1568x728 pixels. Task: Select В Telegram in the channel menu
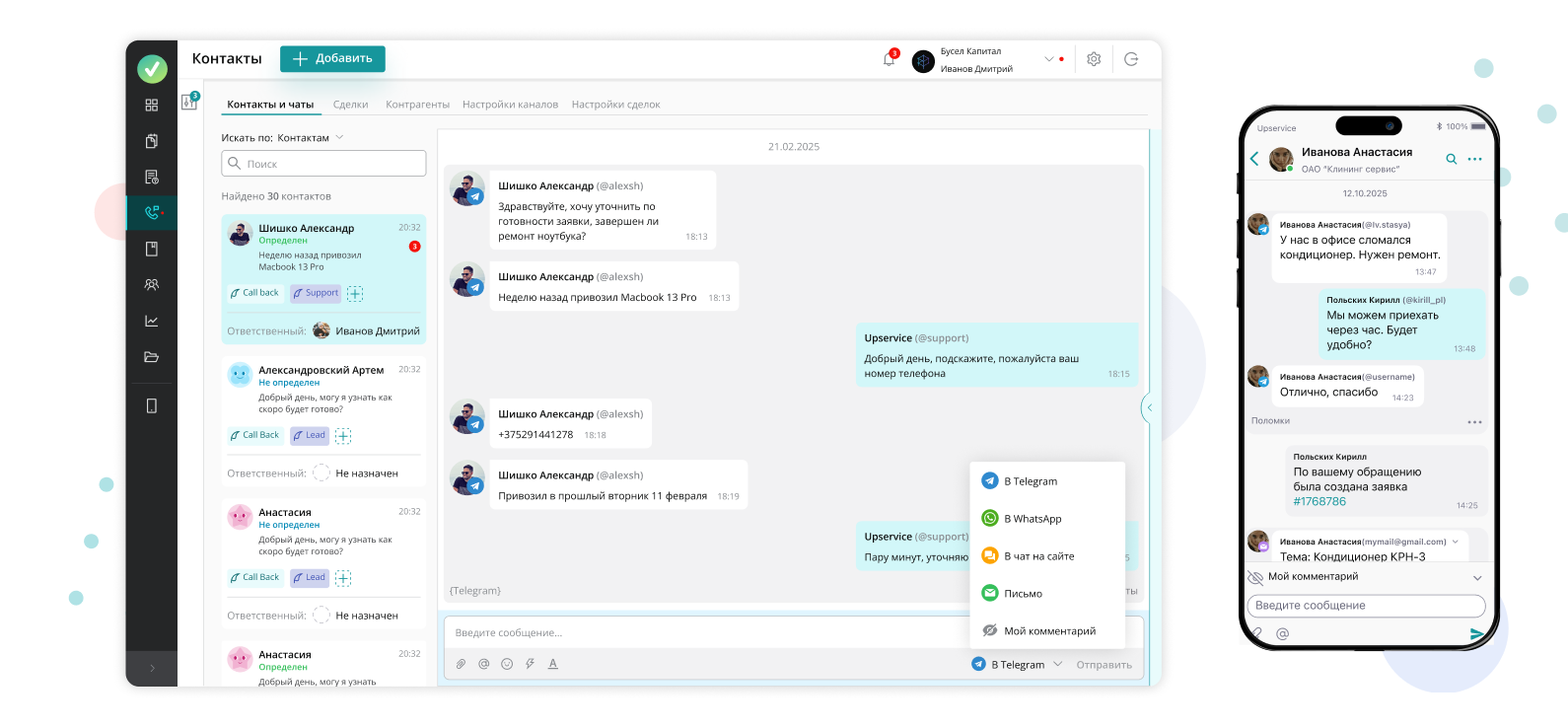point(1047,481)
